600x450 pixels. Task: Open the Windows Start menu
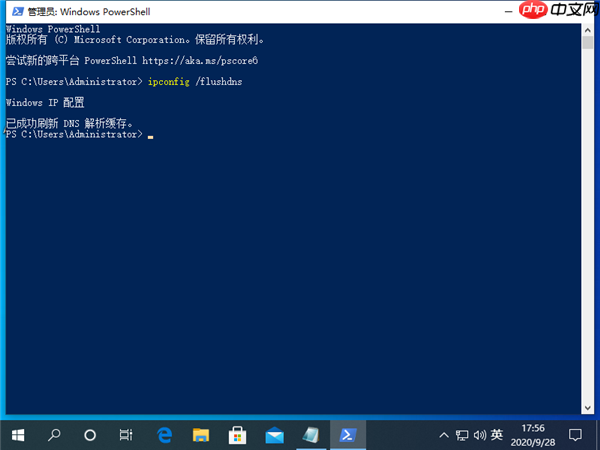pos(18,435)
